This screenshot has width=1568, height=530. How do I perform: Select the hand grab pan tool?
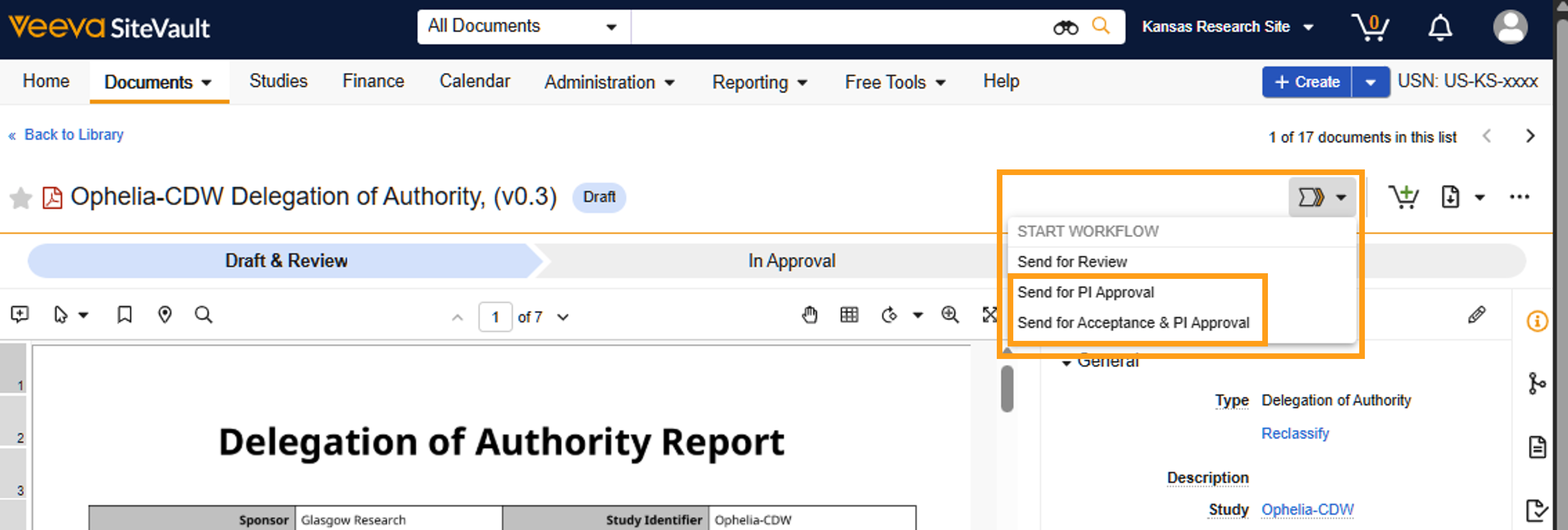coord(809,315)
